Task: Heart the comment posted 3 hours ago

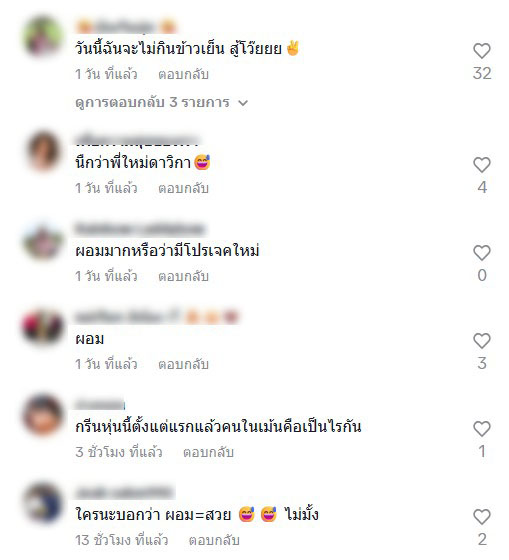Action: tap(481, 429)
